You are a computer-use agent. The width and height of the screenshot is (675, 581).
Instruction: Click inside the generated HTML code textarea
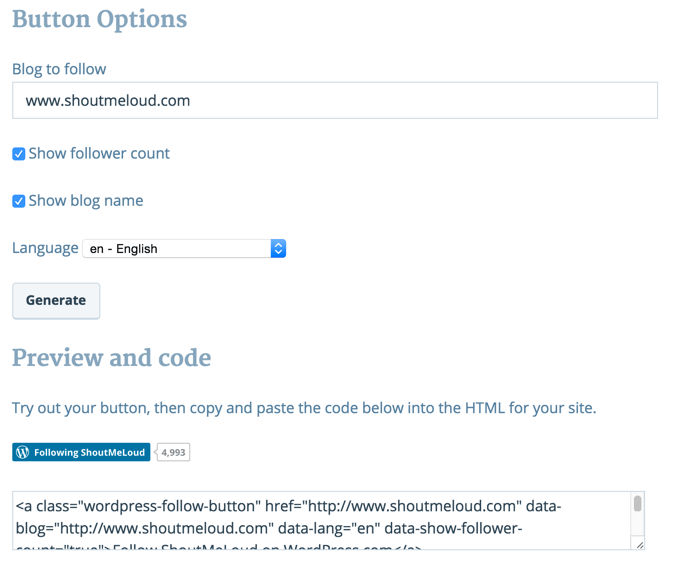[x=322, y=520]
